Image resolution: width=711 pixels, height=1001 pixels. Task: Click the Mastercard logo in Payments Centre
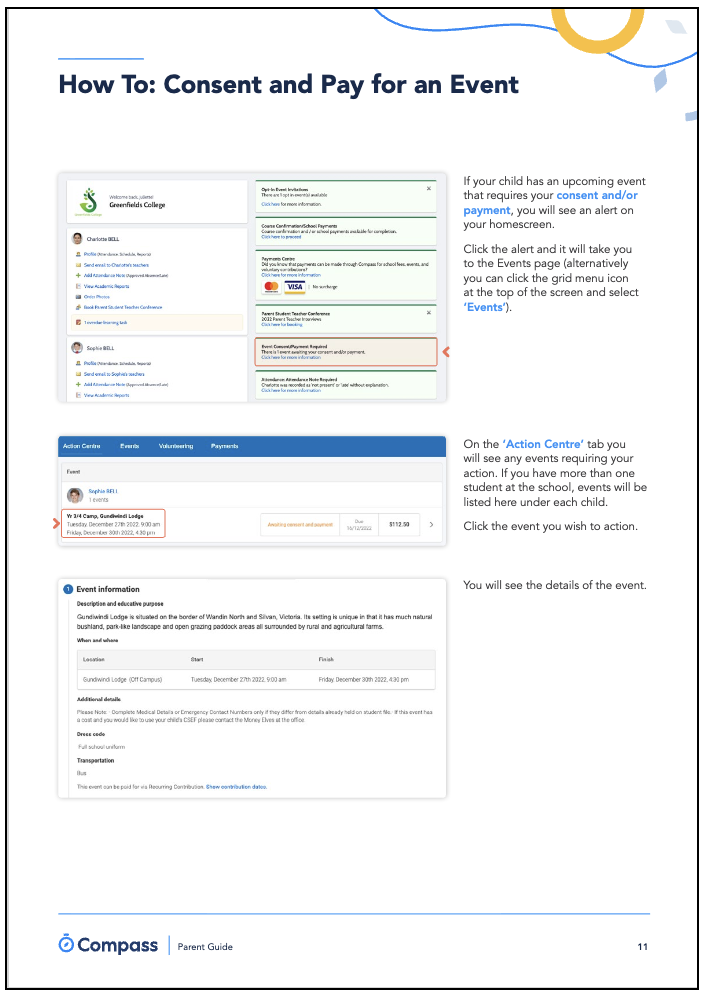pyautogui.click(x=271, y=287)
